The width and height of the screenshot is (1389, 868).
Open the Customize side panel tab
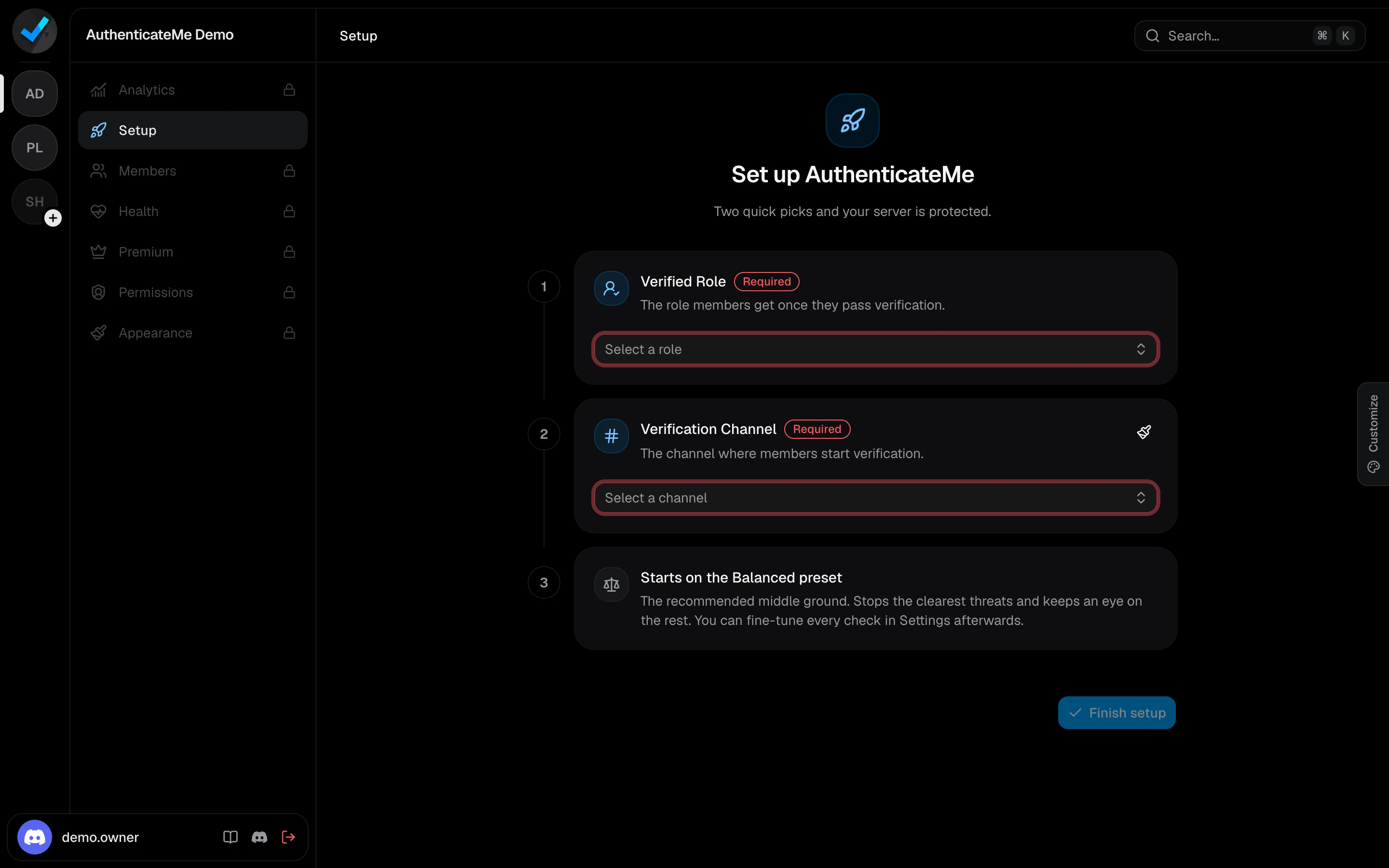(x=1373, y=434)
